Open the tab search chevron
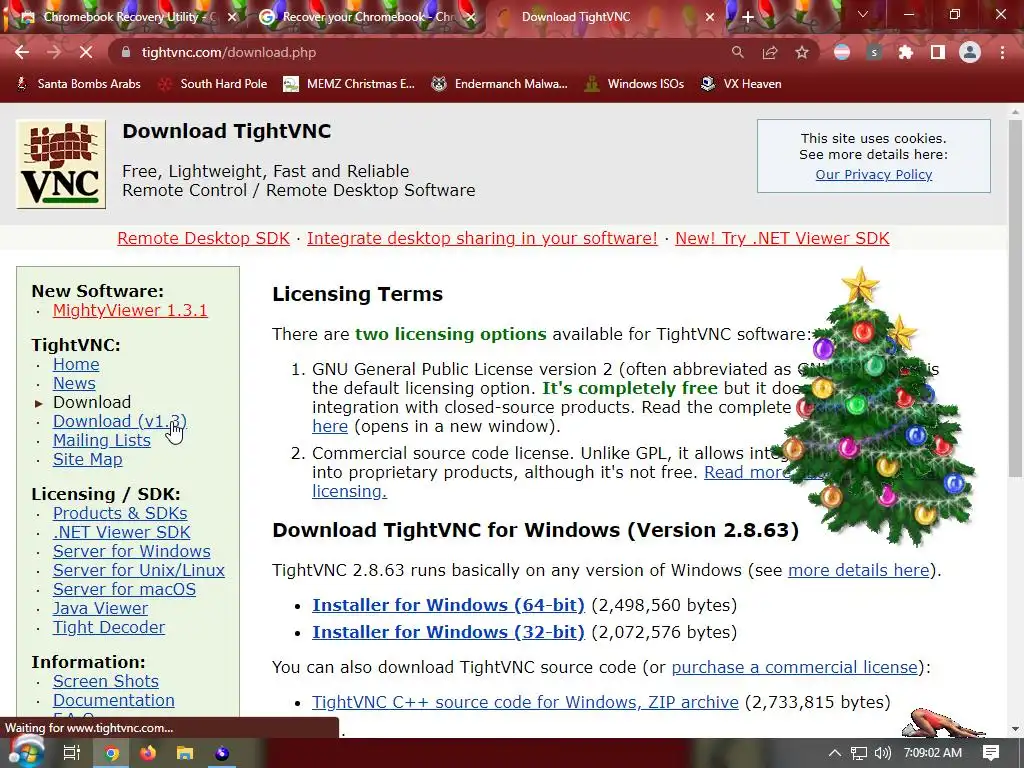Image resolution: width=1024 pixels, height=768 pixels. coord(862,14)
